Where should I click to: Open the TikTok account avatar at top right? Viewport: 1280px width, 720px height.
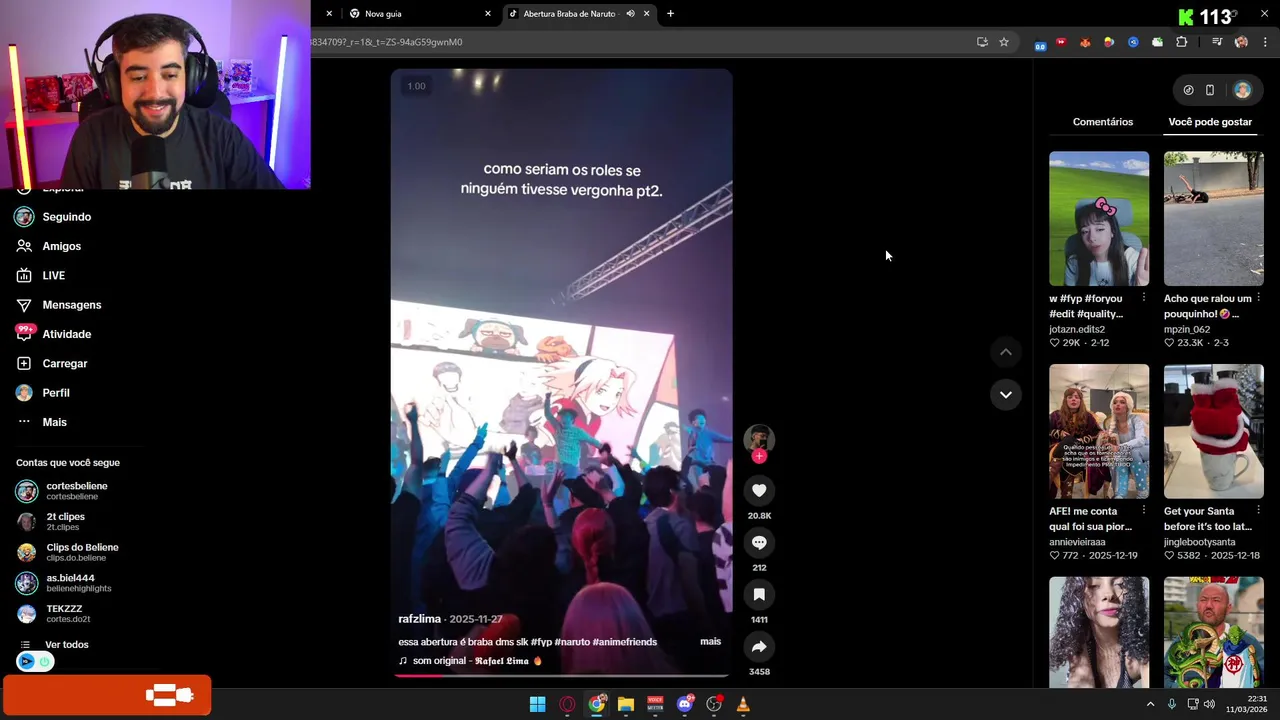(x=1242, y=90)
